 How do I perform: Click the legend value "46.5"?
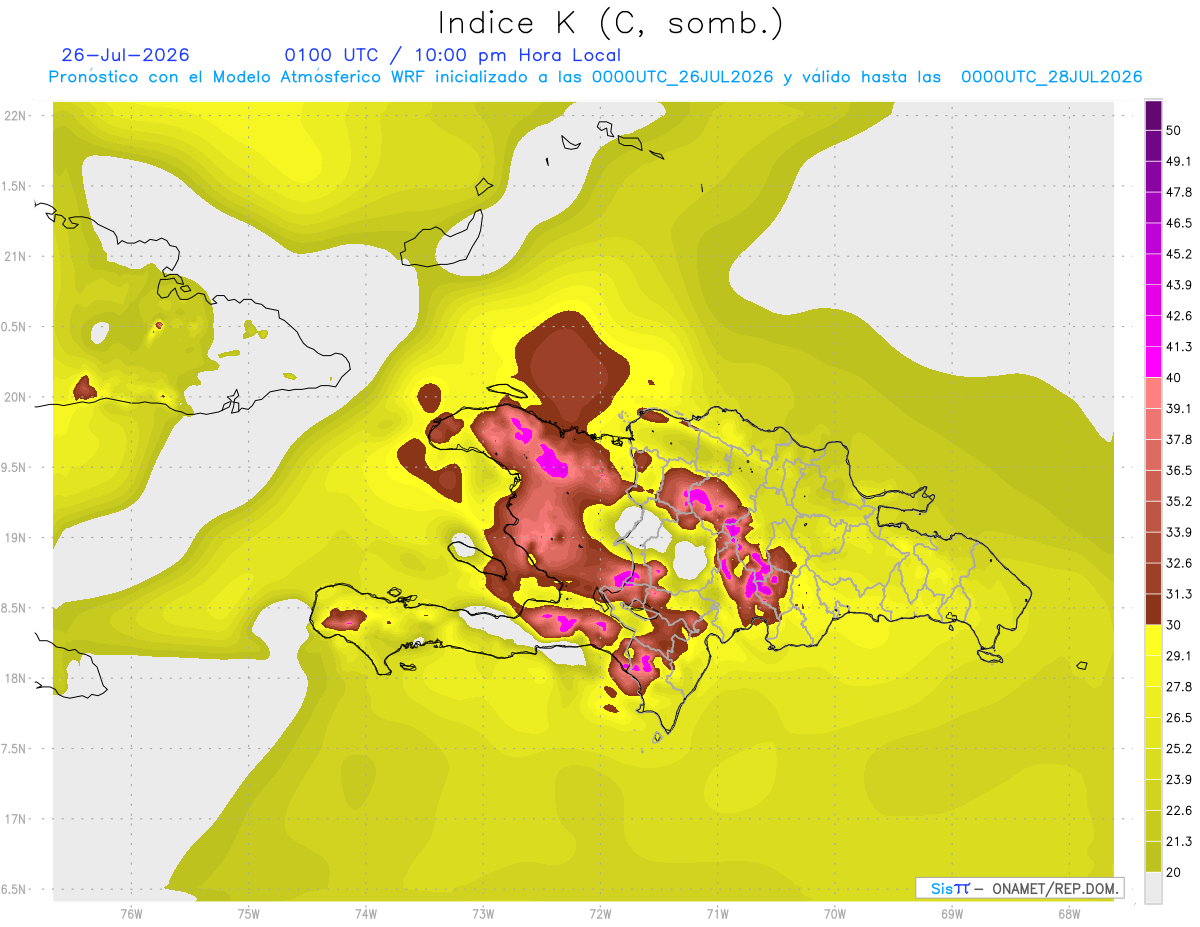[x=1179, y=223]
